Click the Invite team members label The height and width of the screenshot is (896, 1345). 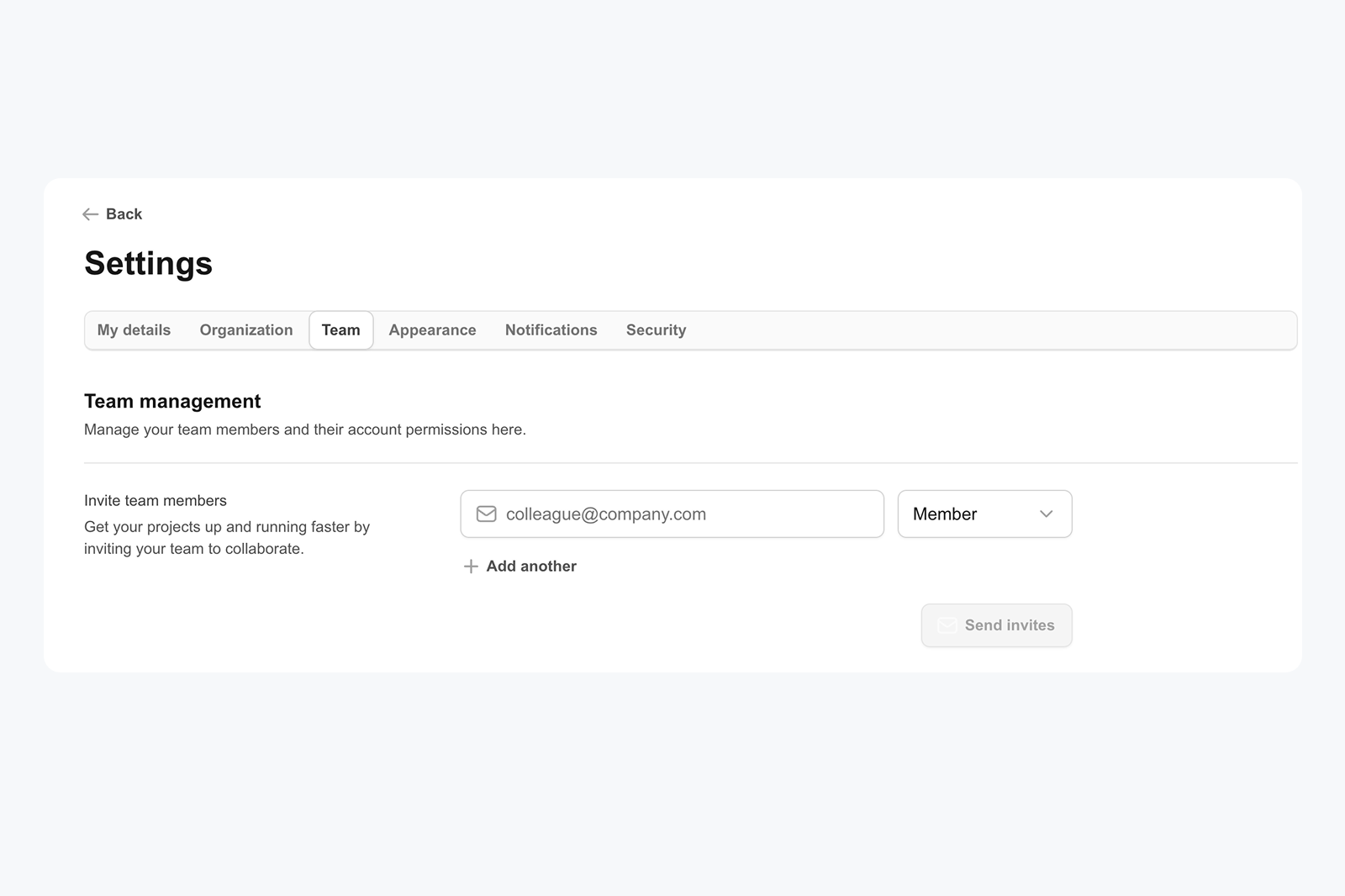pyautogui.click(x=156, y=501)
